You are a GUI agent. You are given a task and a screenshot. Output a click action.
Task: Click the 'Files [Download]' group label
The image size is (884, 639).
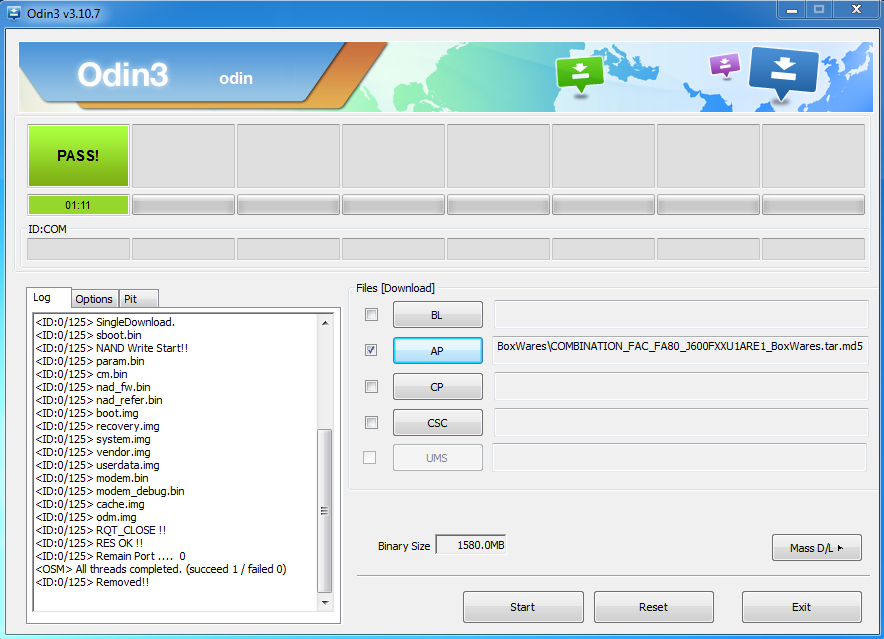pos(395,288)
